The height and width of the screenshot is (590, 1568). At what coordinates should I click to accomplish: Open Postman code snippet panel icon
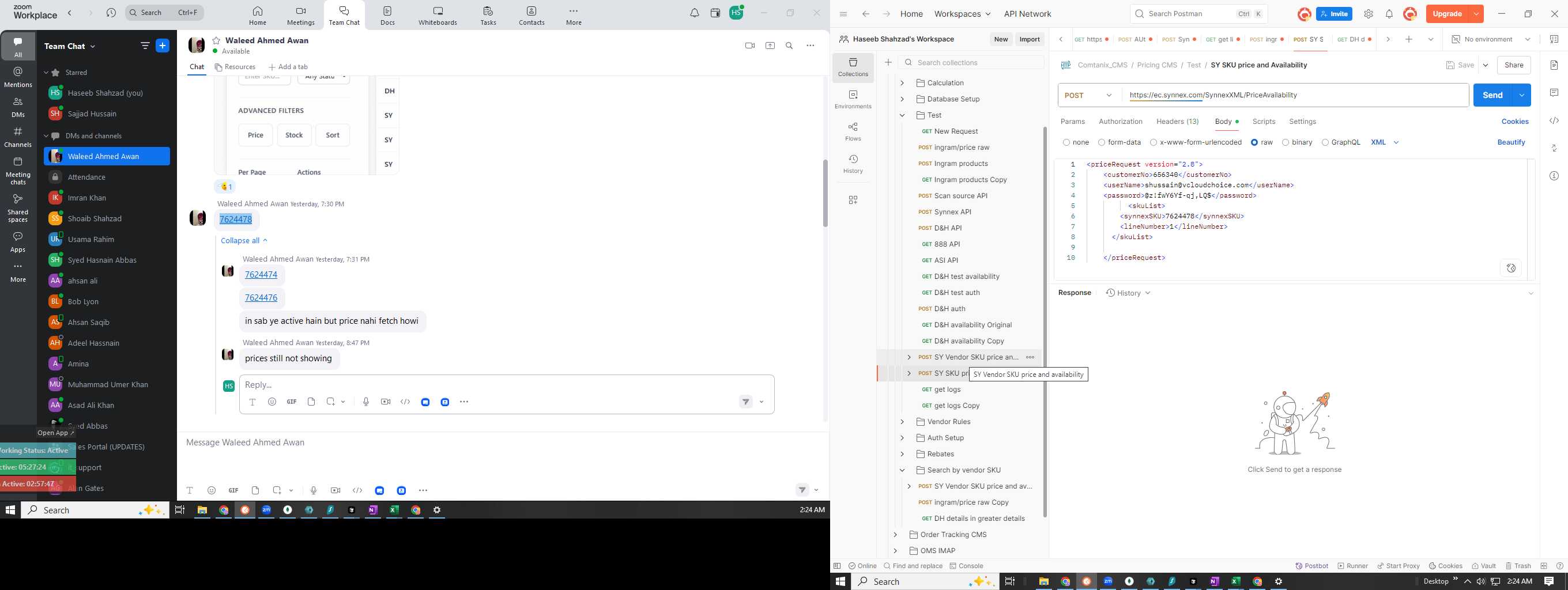point(1554,120)
